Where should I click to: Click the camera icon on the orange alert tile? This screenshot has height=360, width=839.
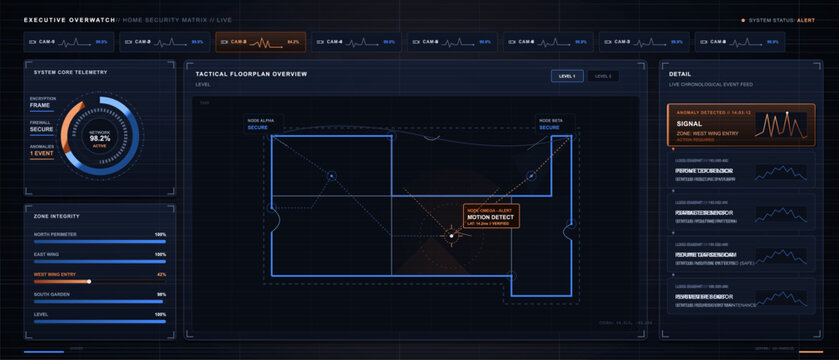(x=225, y=42)
